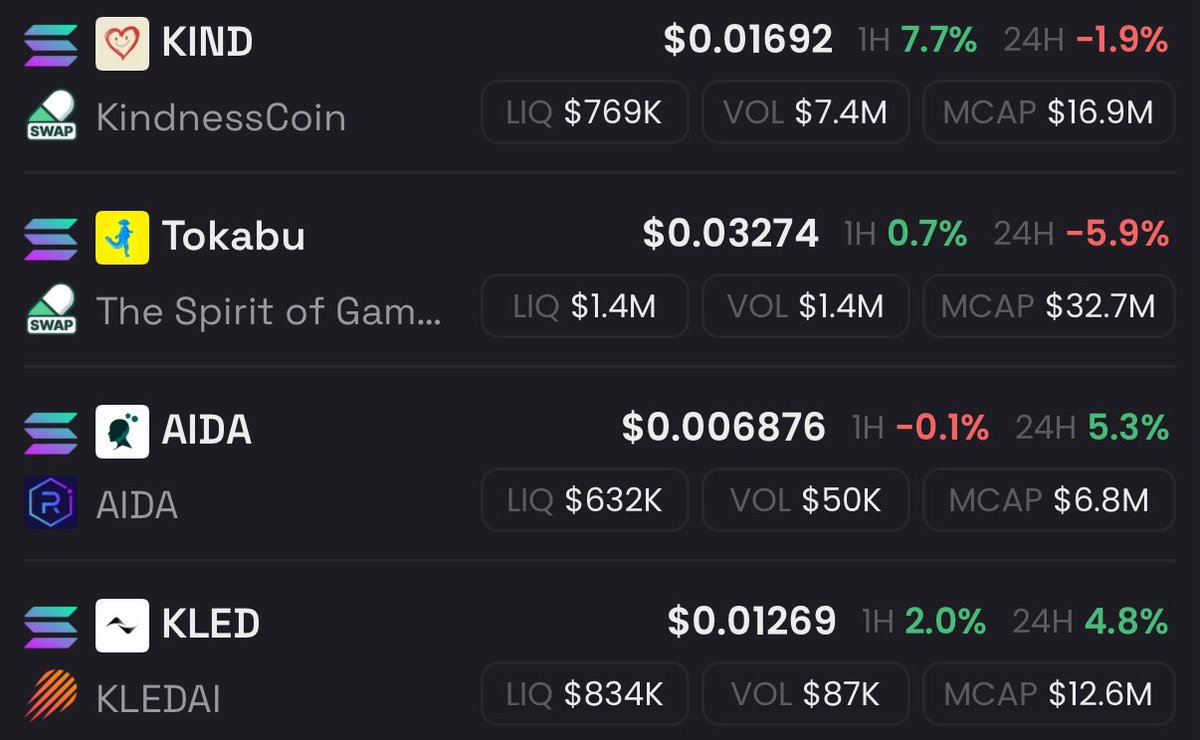Click Solana chain icon beside KLED
1200x740 pixels.
[50, 625]
